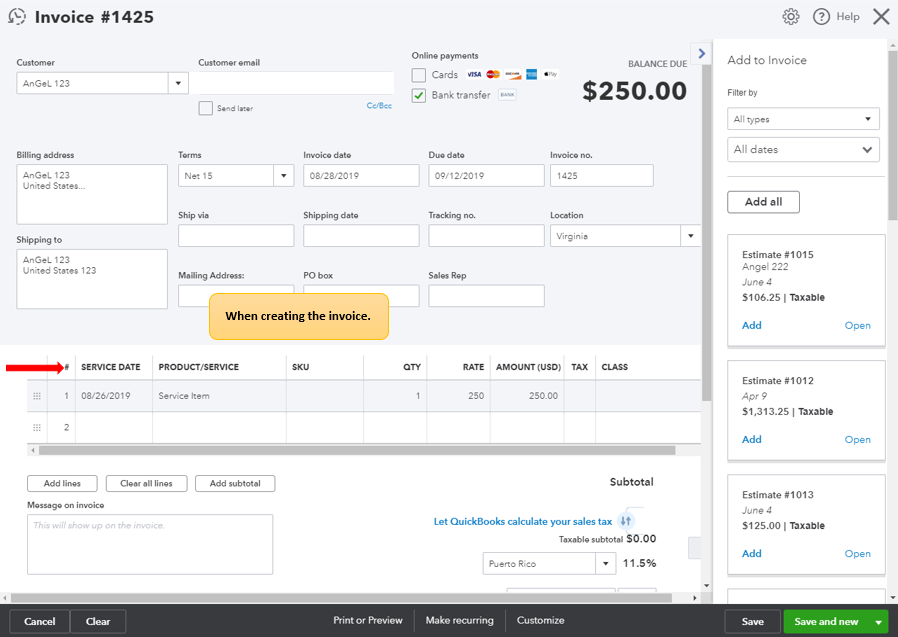898x637 pixels.
Task: Grab the drag handle on line 1
Action: (37, 396)
